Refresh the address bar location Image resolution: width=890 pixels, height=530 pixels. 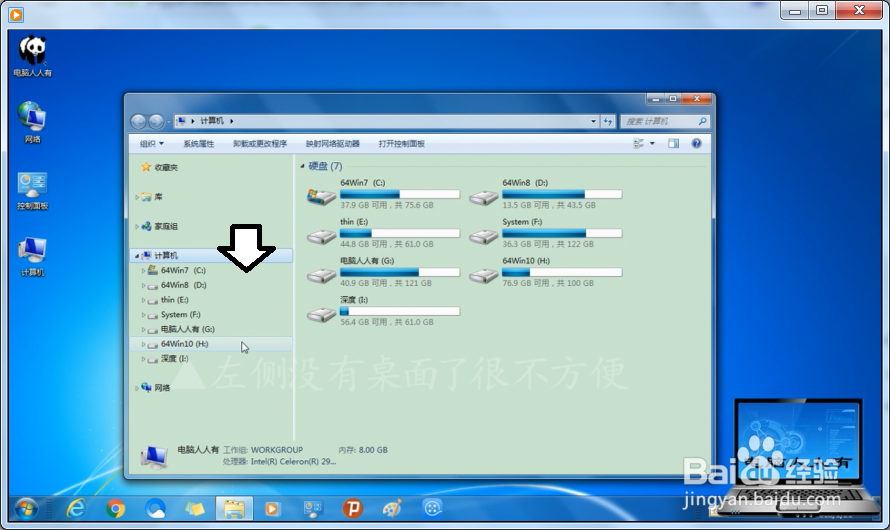tap(608, 121)
